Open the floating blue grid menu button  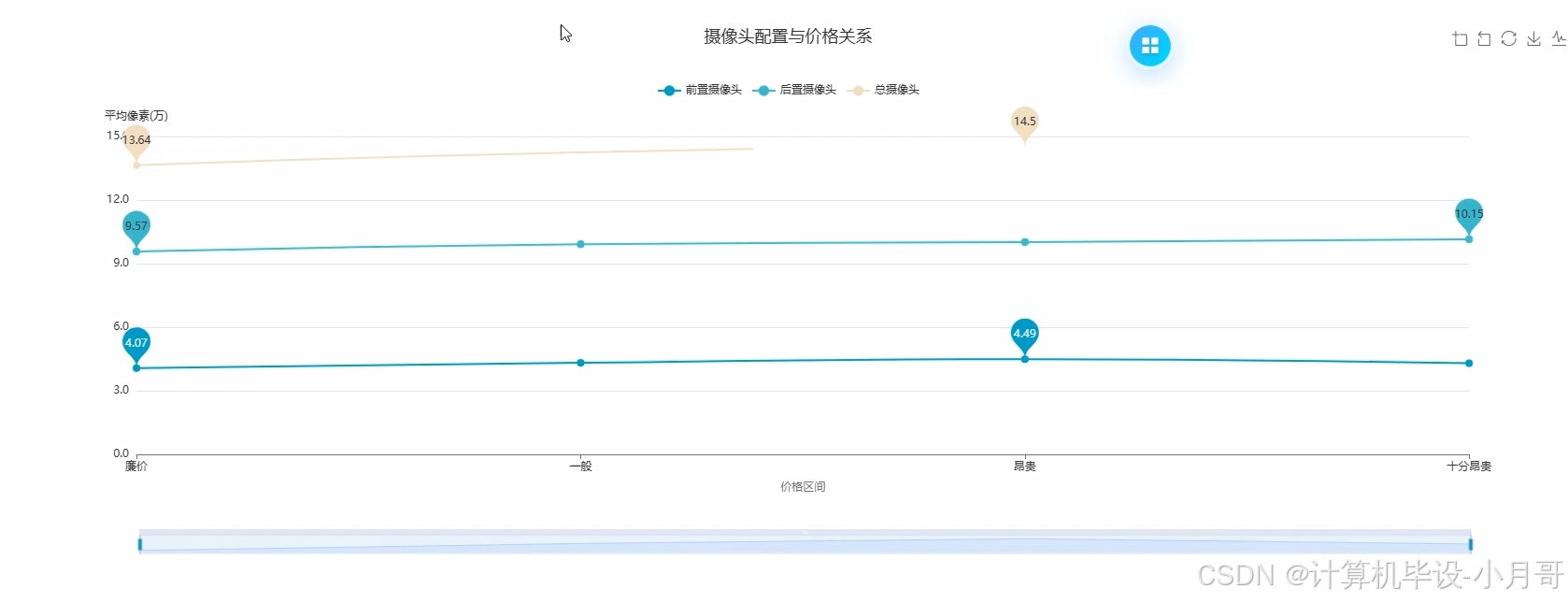pos(1149,46)
